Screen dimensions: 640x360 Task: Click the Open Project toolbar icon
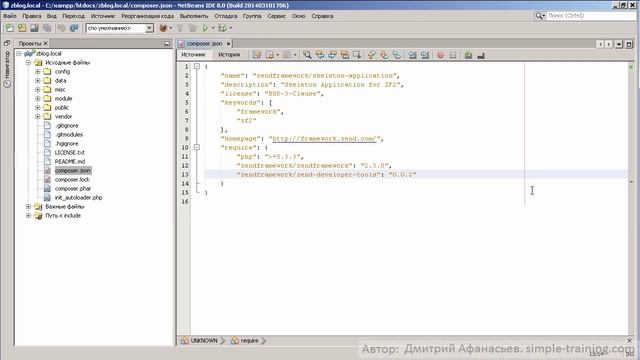point(34,28)
